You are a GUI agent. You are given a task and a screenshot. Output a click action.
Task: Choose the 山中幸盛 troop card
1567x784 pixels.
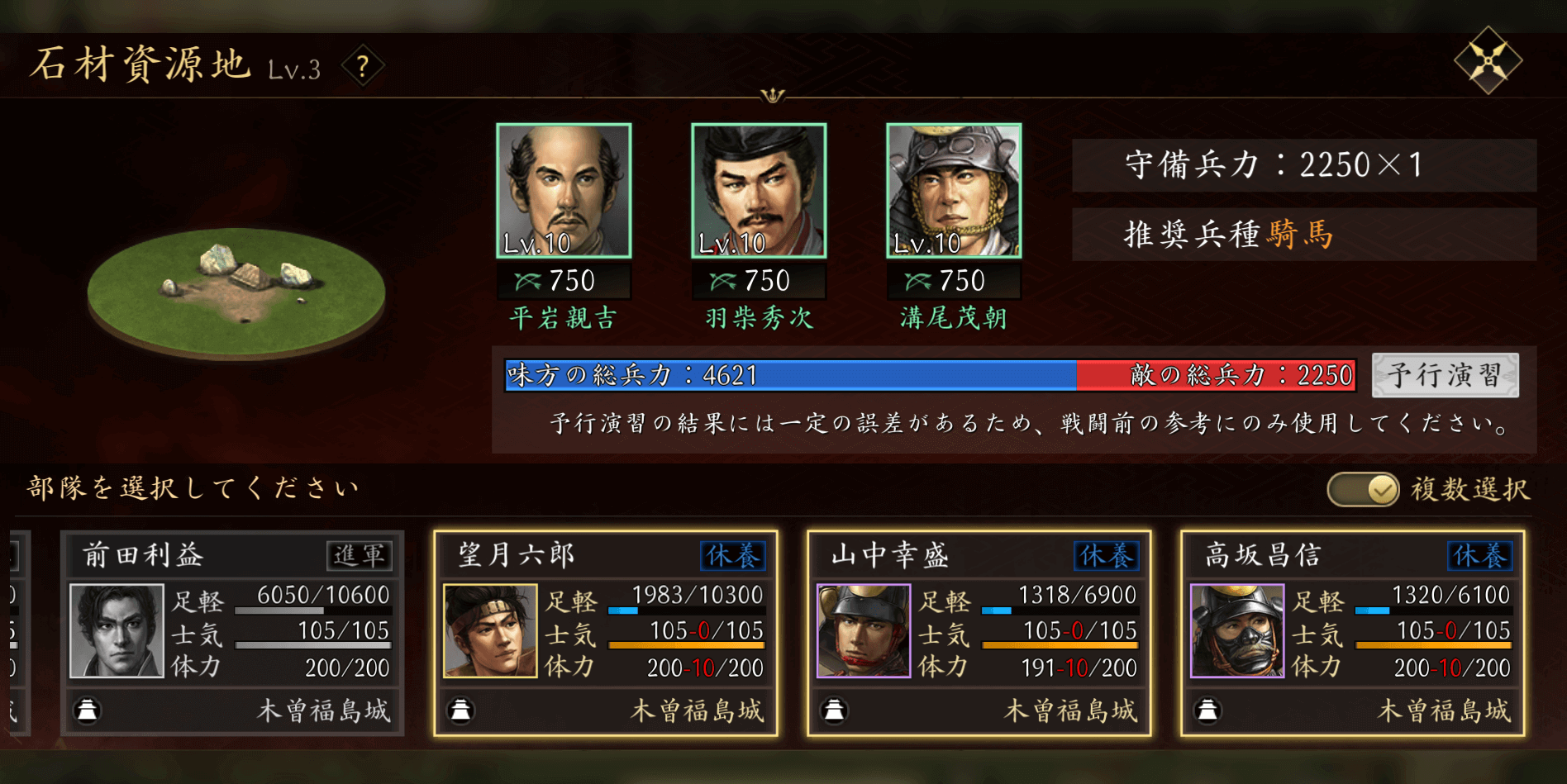pyautogui.click(x=979, y=634)
